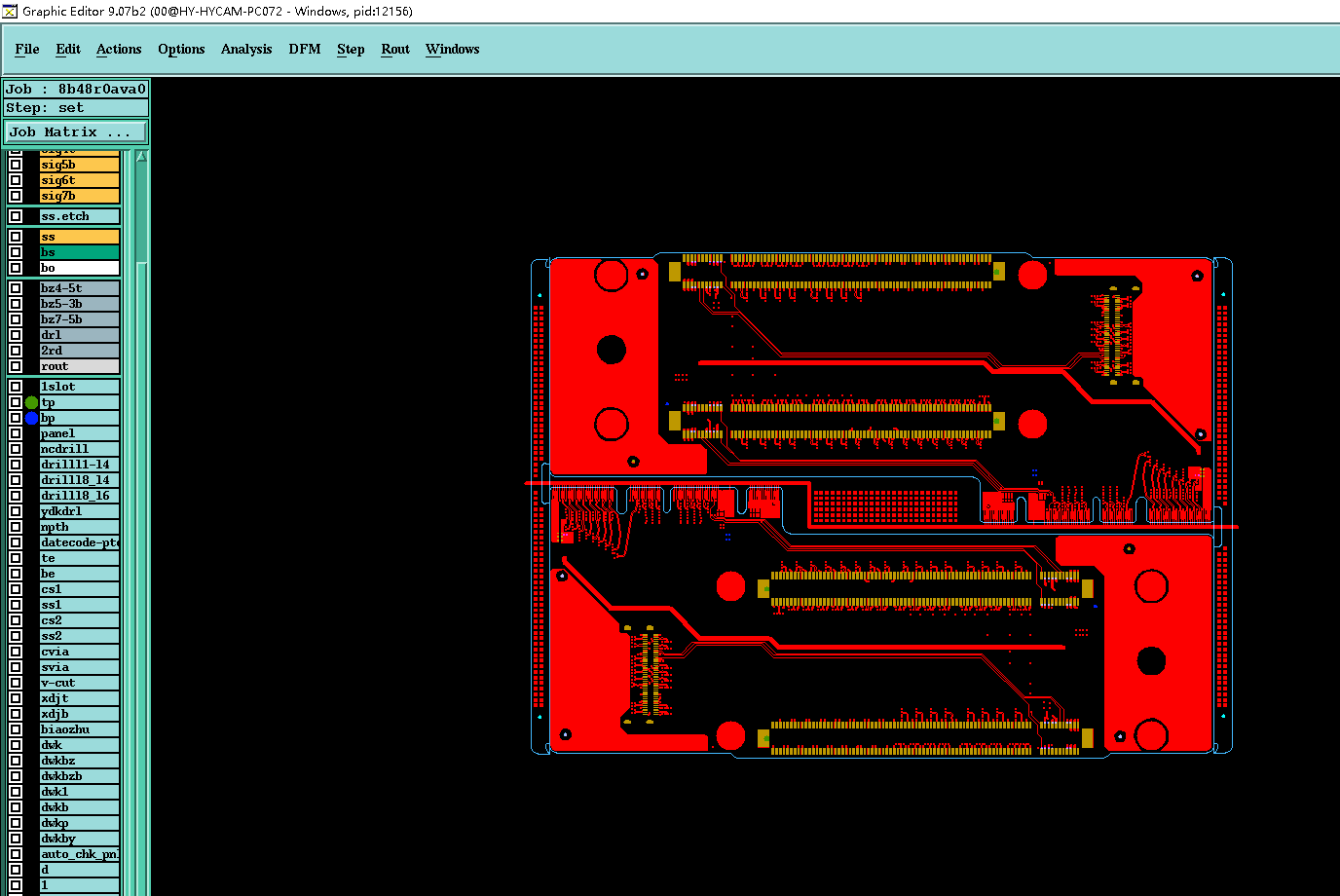Toggle the checkbox for layer tp
Viewport: 1340px width, 896px height.
[16, 402]
